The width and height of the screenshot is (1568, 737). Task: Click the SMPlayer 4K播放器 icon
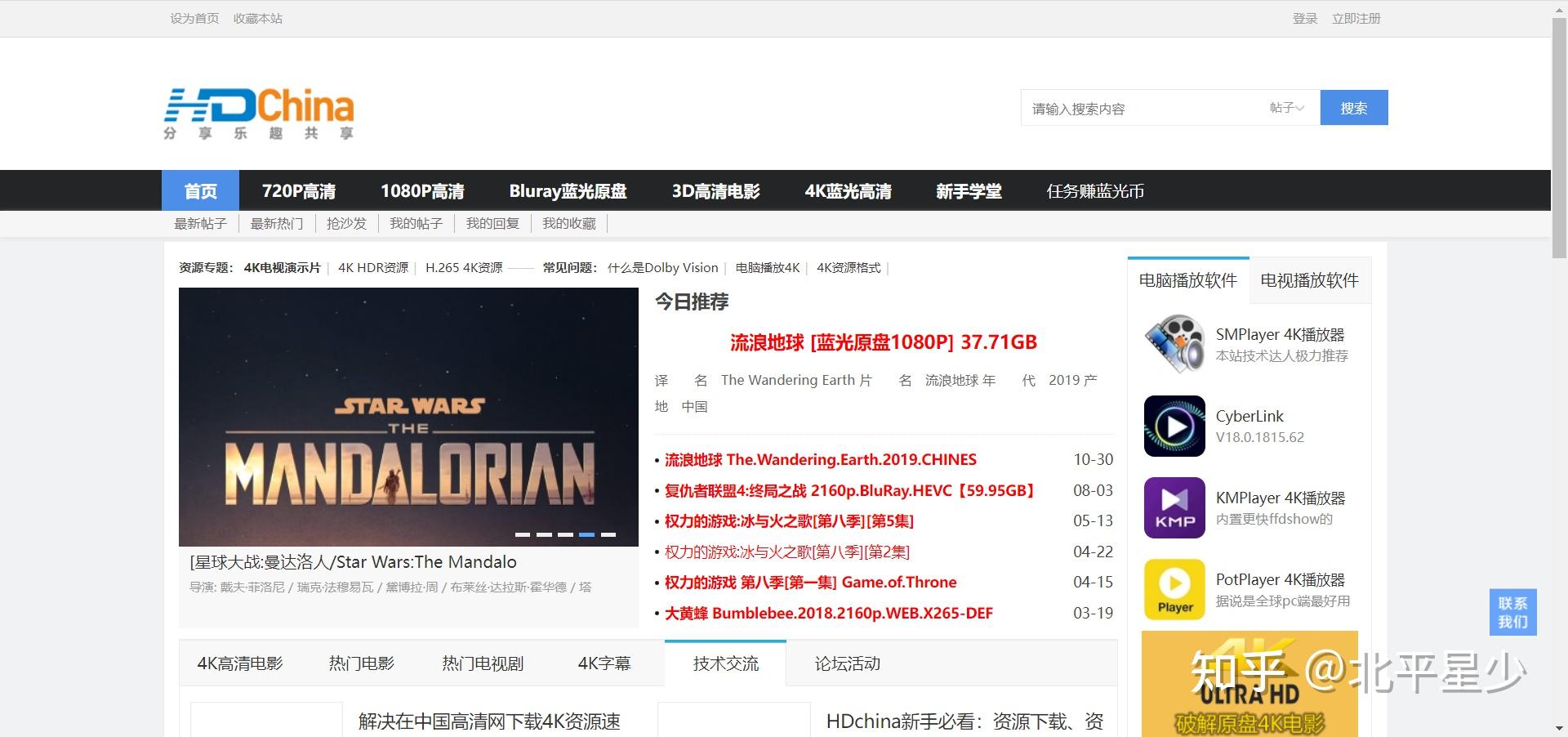point(1174,344)
